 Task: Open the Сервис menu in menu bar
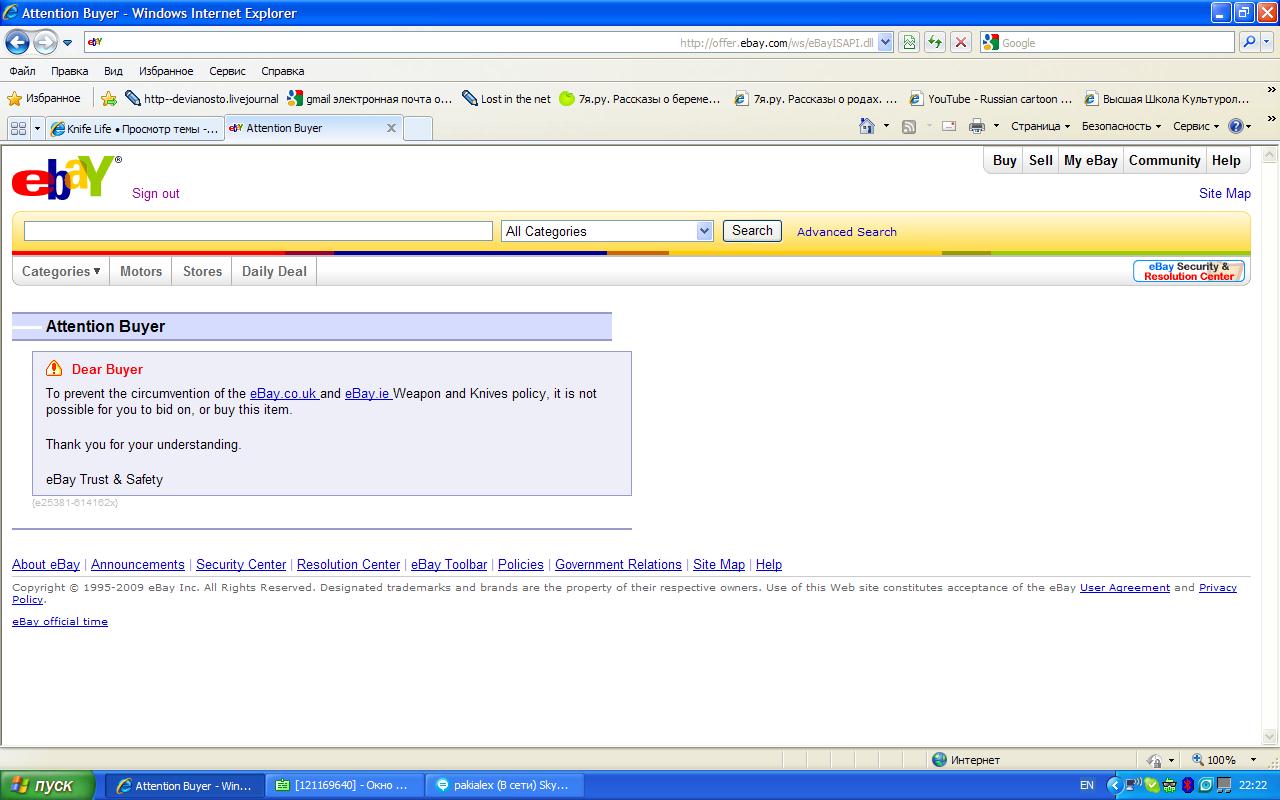(x=227, y=71)
